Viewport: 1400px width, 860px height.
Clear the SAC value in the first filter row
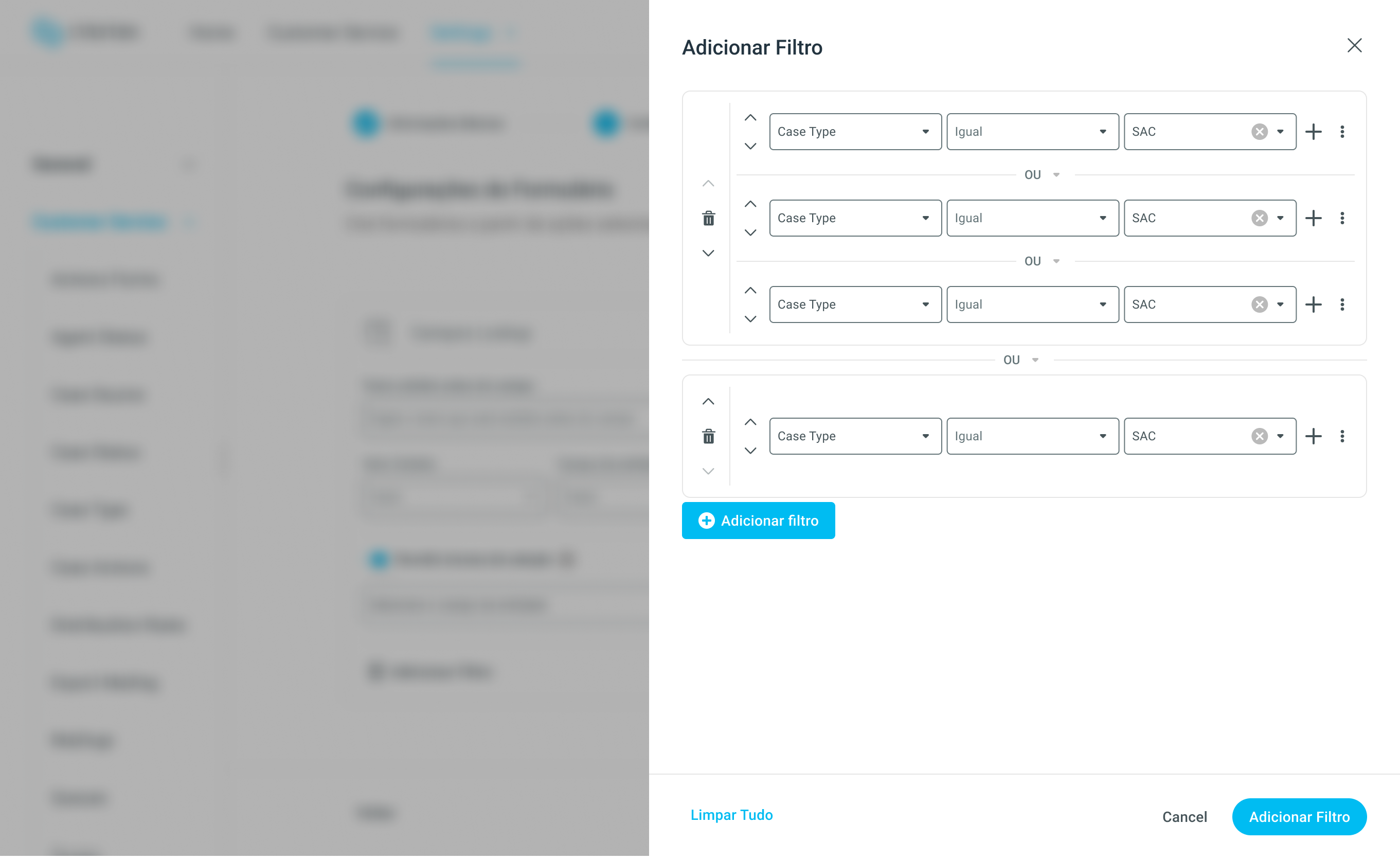(1260, 132)
